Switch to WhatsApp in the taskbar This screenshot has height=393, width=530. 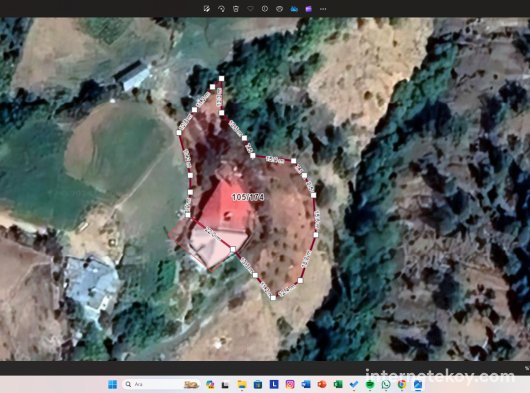pos(386,384)
